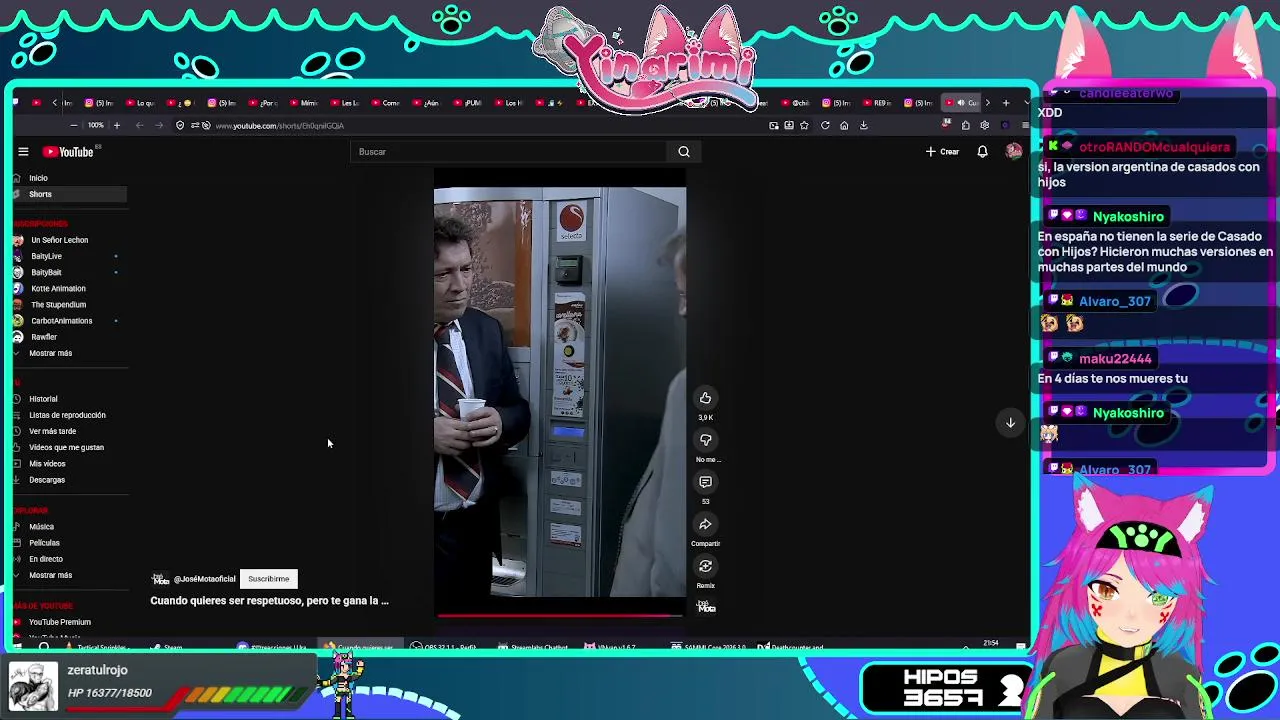Click the Crear button

tap(942, 152)
